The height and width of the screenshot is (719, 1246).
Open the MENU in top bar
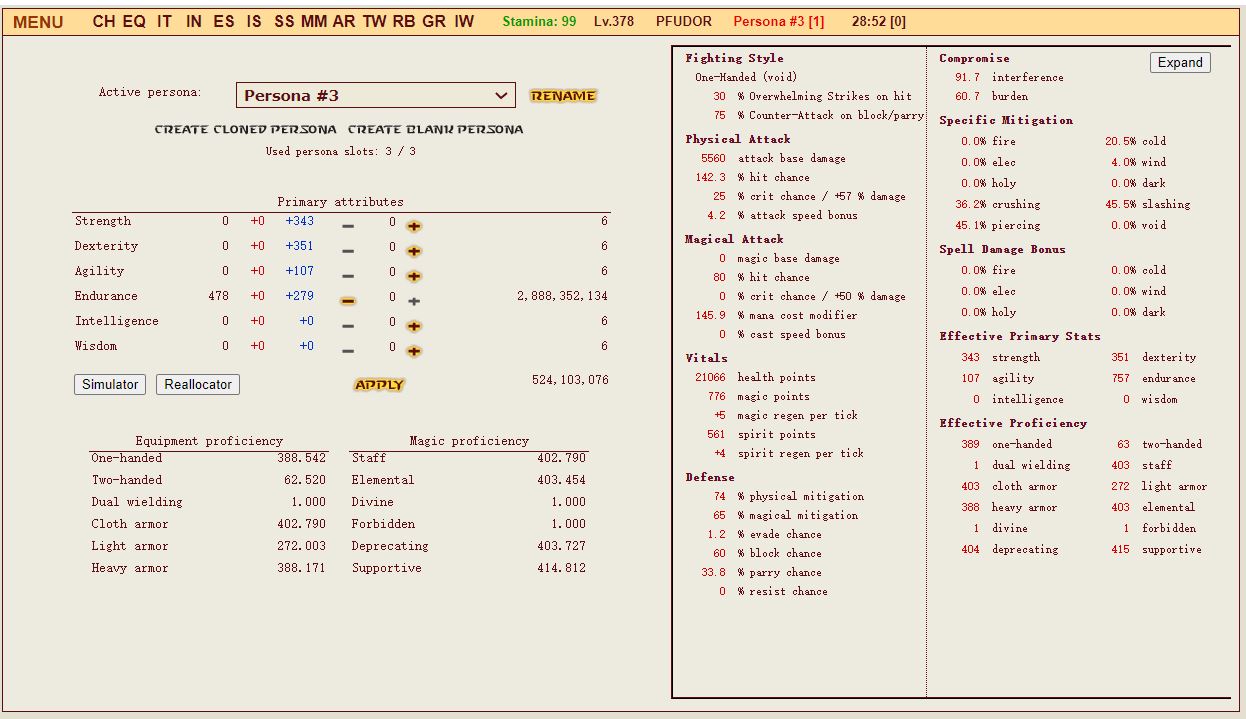38,22
